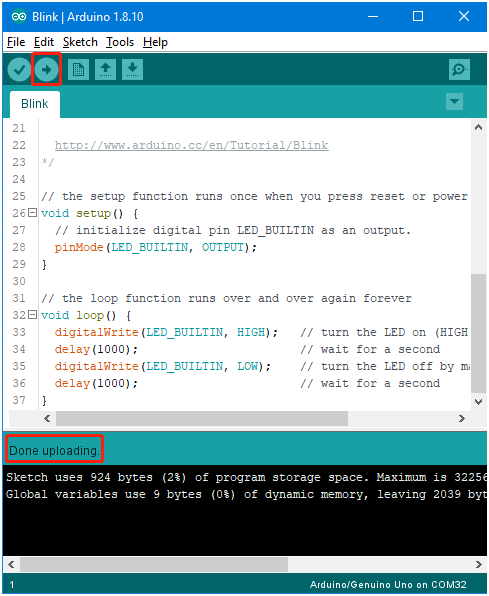Click the editor vertical scrollbar thumb
This screenshot has width=489, height=596.
(x=478, y=333)
